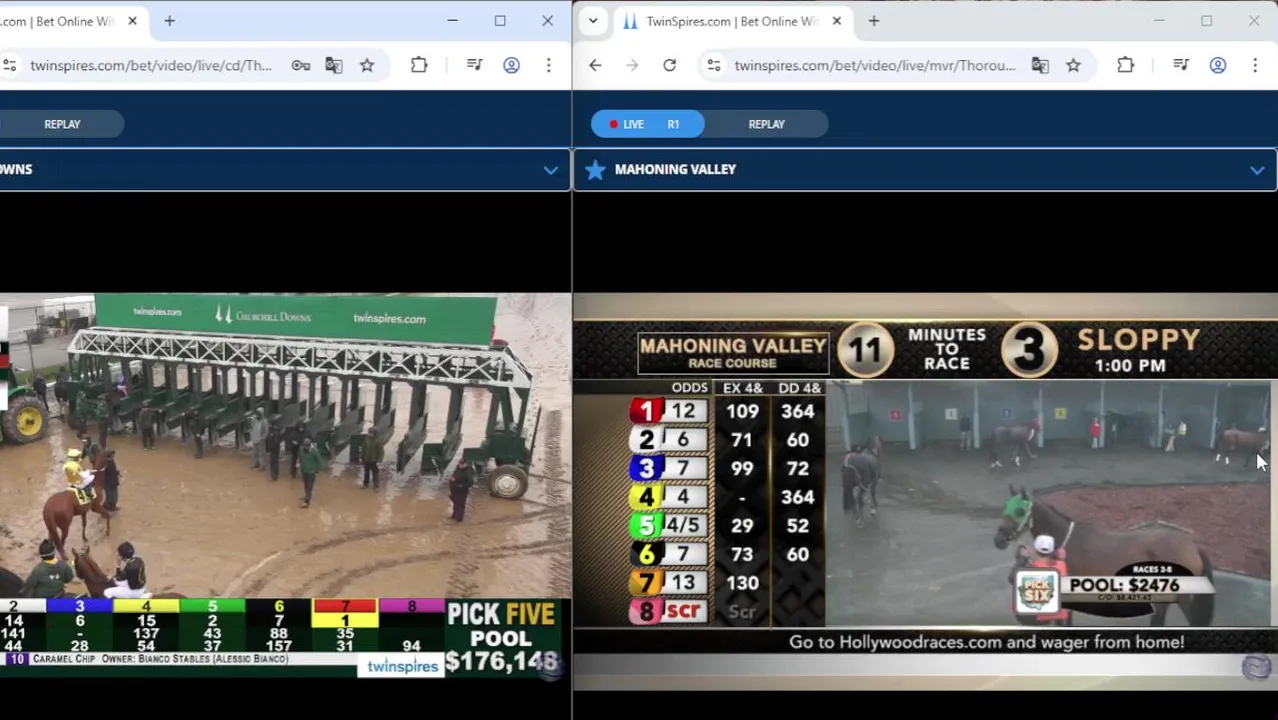Click the Mahoning Valley paddock video feed
Image resolution: width=1278 pixels, height=720 pixels.
point(1048,503)
